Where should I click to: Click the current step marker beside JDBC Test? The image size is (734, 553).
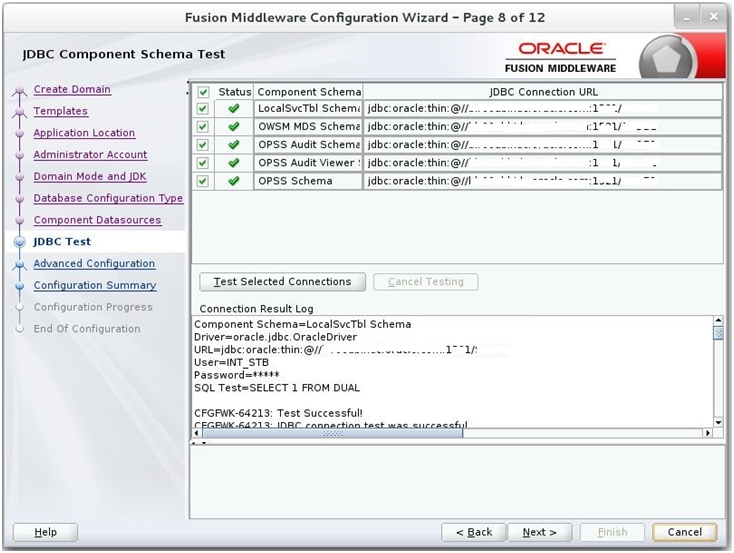(20, 242)
